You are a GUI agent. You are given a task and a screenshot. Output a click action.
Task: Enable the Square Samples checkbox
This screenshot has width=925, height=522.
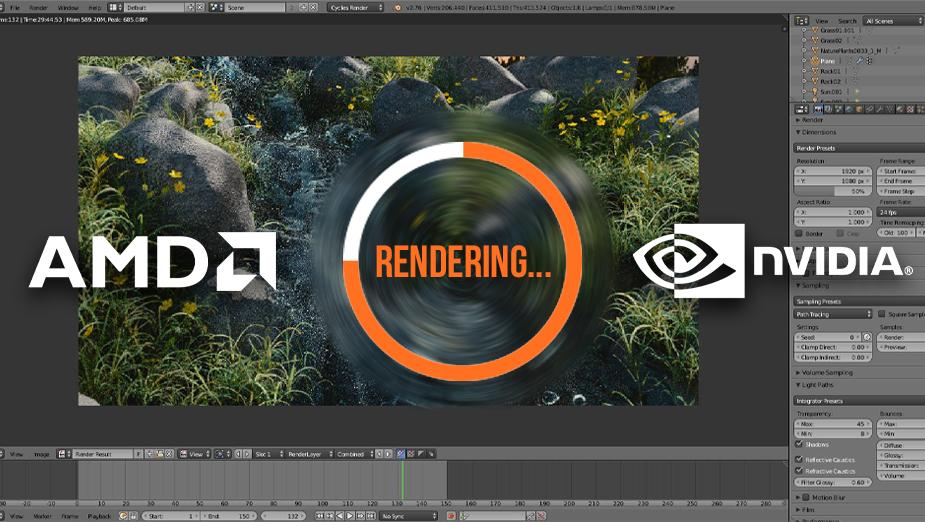881,314
